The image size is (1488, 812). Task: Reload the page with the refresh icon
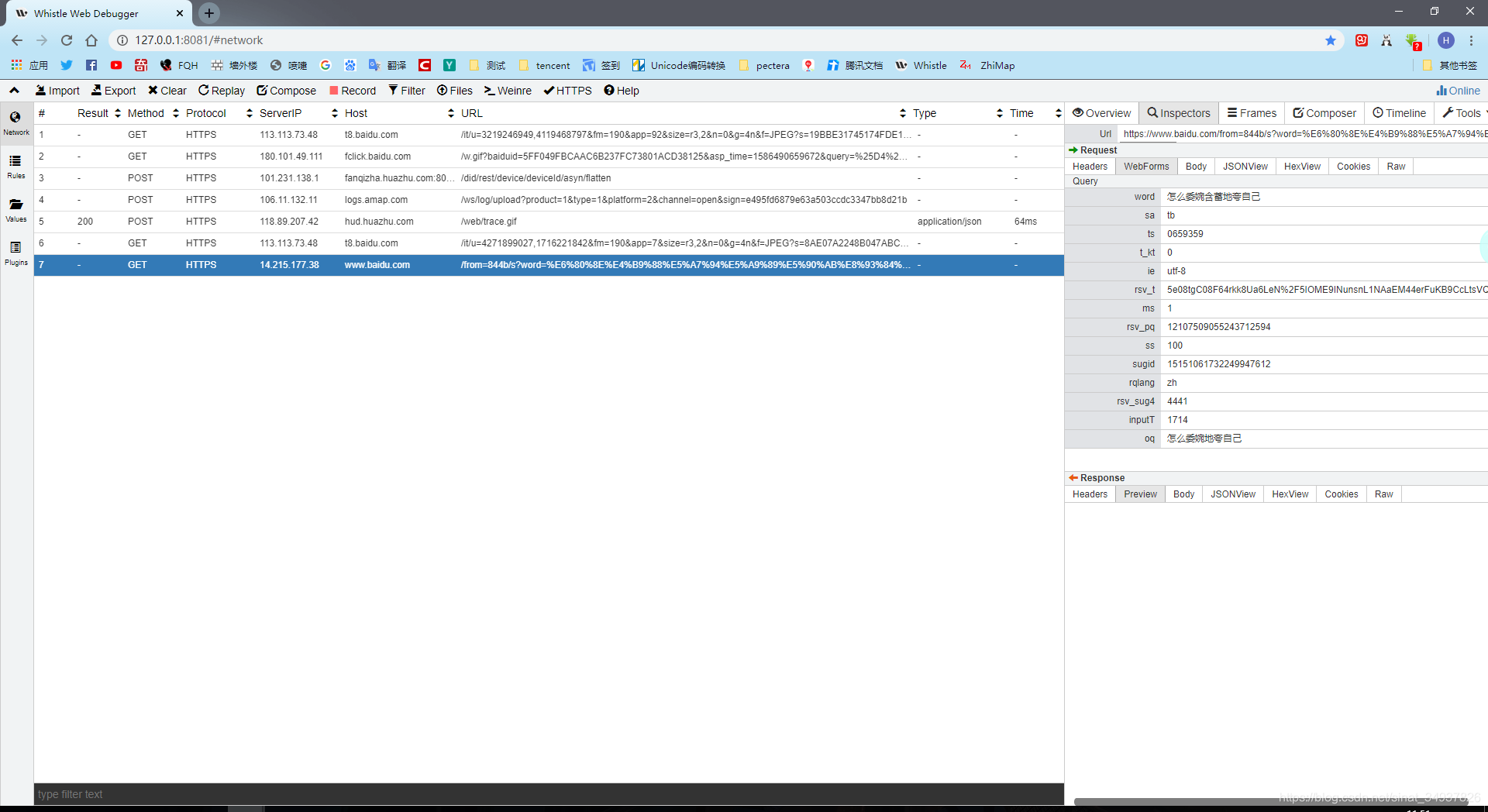[x=67, y=40]
